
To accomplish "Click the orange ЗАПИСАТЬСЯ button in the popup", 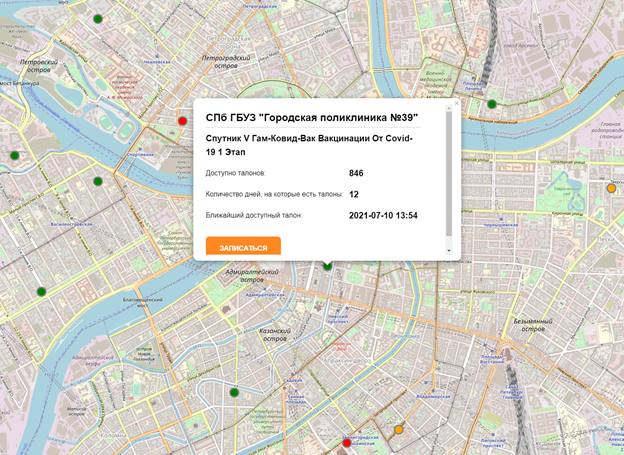I will click(243, 246).
